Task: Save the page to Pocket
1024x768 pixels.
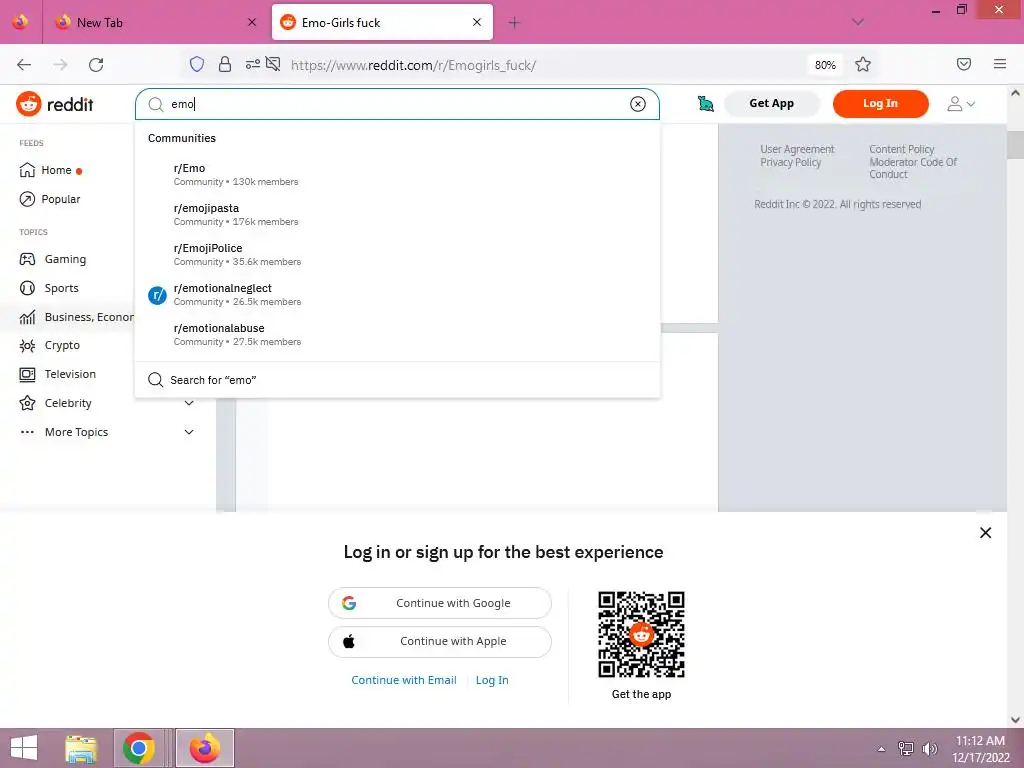Action: click(x=963, y=65)
